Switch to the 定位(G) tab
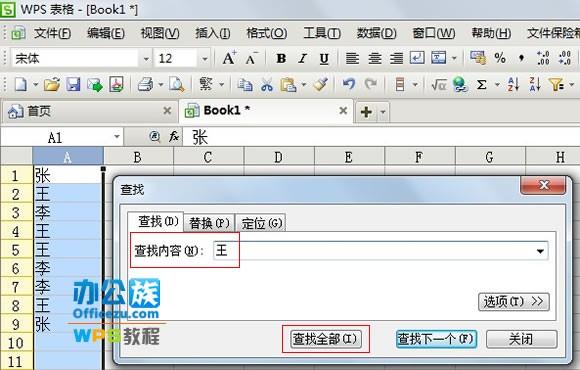Image resolution: width=580 pixels, height=370 pixels. tap(262, 223)
